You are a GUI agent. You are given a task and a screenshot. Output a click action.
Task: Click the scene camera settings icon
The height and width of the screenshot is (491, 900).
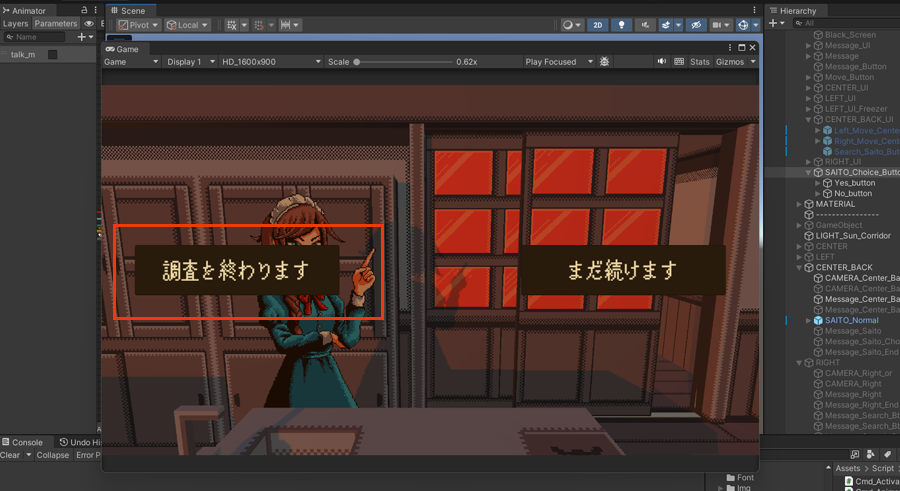tap(719, 25)
